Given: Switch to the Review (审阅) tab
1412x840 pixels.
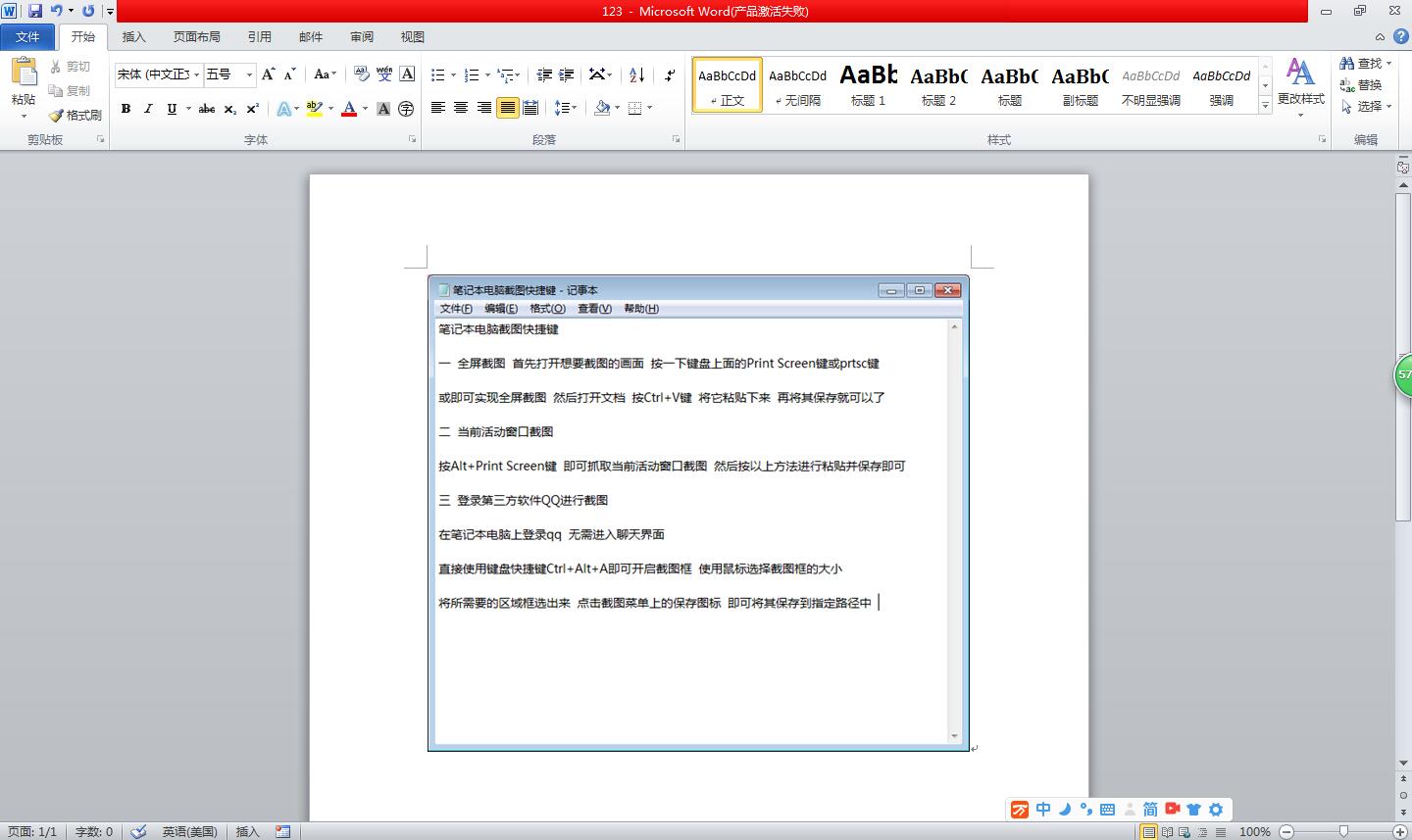Looking at the screenshot, I should point(362,36).
